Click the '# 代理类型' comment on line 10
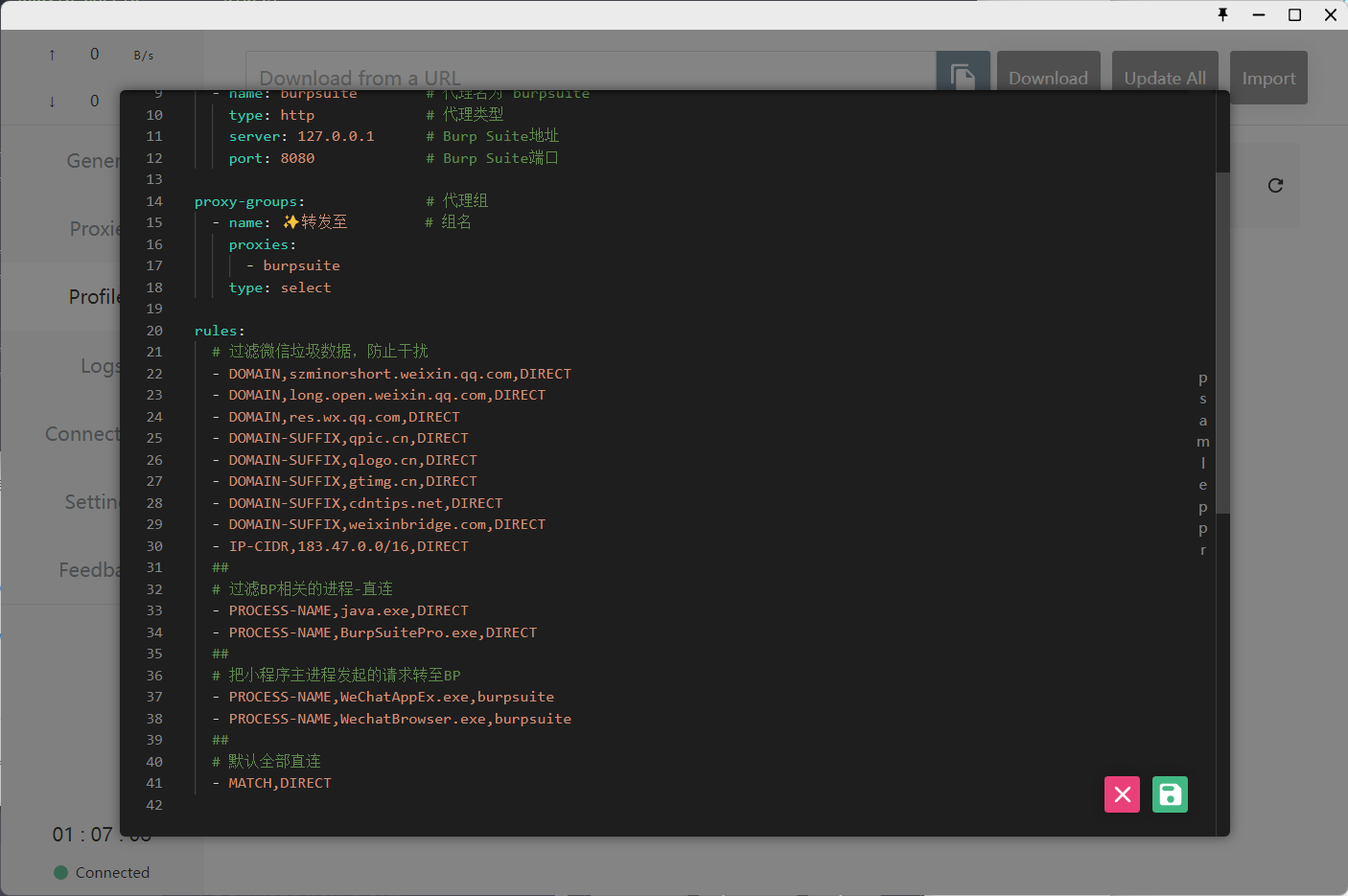1348x896 pixels. (x=465, y=115)
